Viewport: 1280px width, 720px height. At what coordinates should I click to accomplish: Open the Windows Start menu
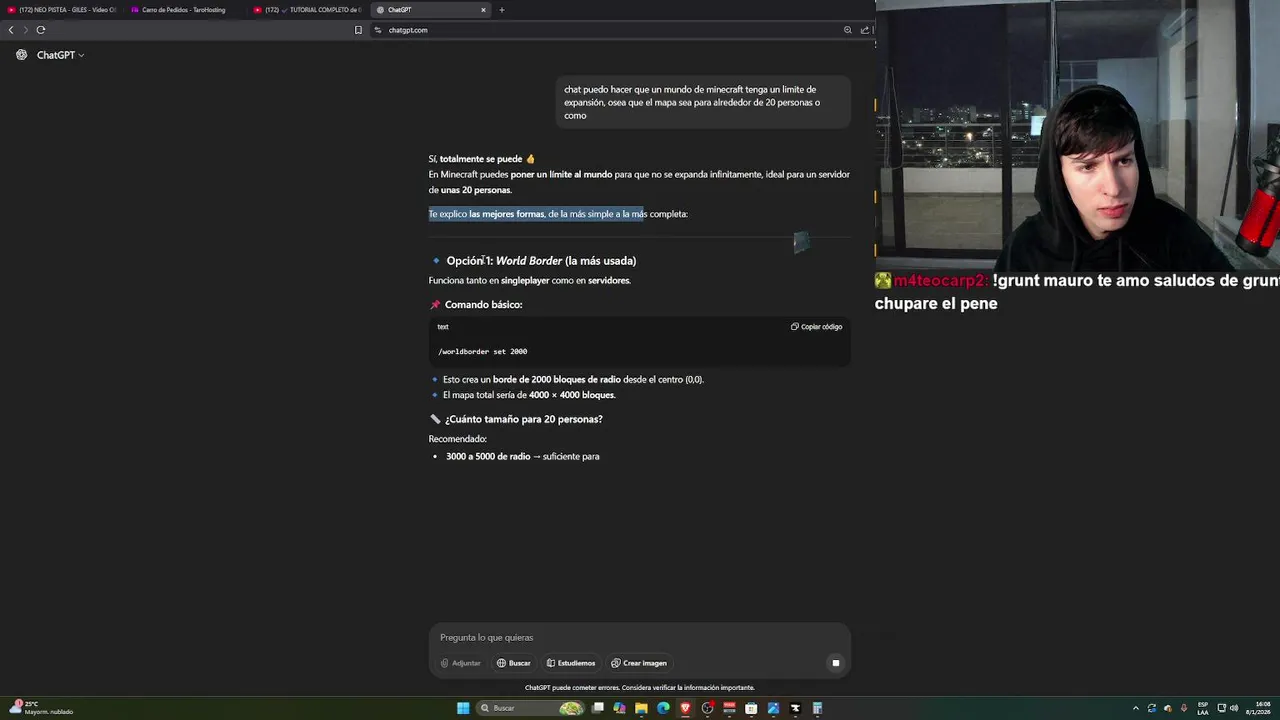click(463, 708)
